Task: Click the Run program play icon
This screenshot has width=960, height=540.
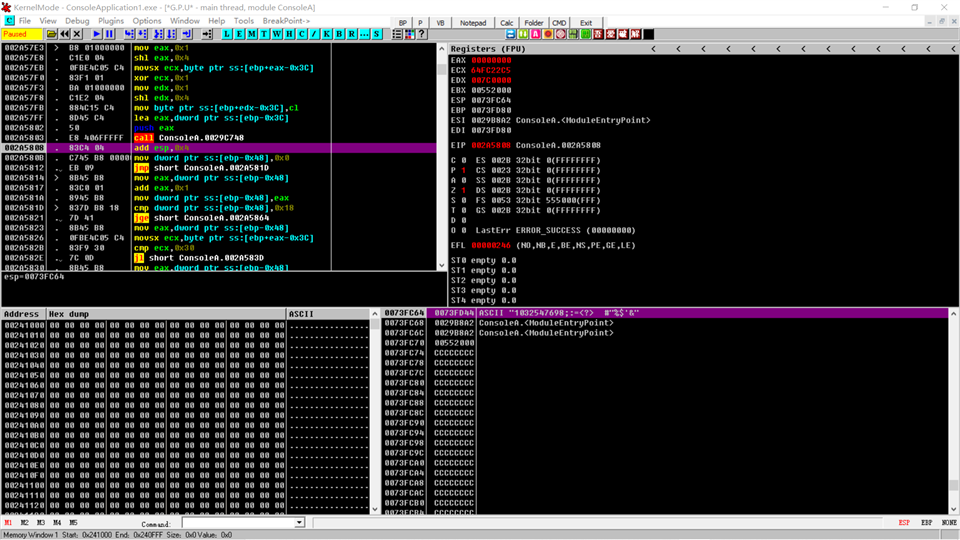Action: (97, 34)
